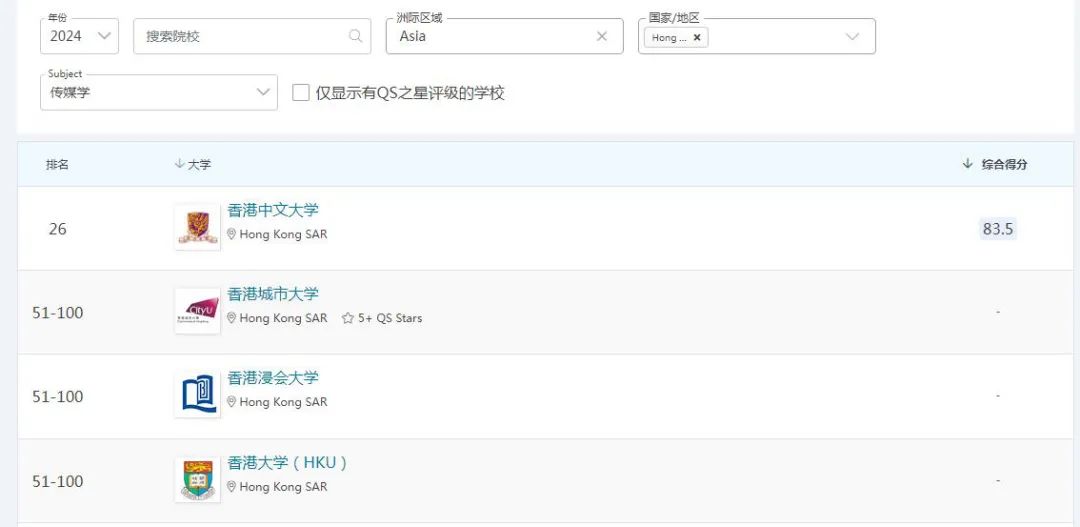Open the Asia region combo box
The width and height of the screenshot is (1080, 527).
[504, 36]
